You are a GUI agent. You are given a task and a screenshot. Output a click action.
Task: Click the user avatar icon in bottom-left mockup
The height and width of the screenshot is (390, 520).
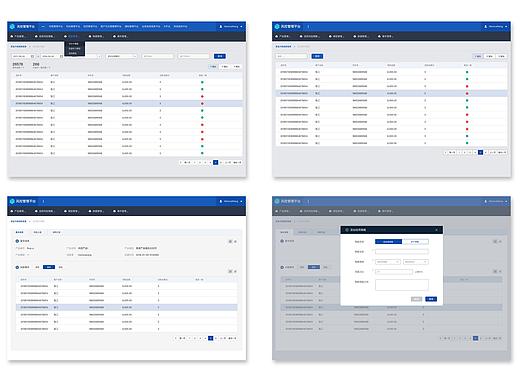pyautogui.click(x=220, y=201)
